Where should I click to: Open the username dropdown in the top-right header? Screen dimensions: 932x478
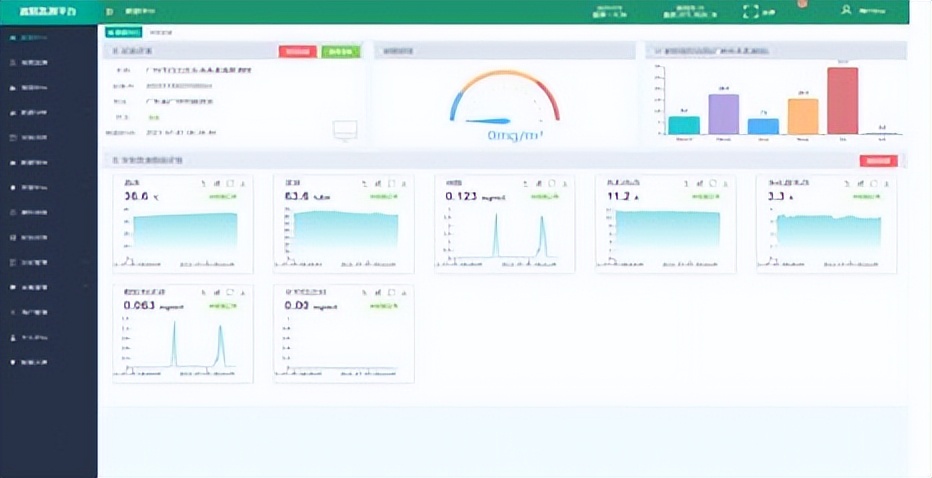click(873, 12)
